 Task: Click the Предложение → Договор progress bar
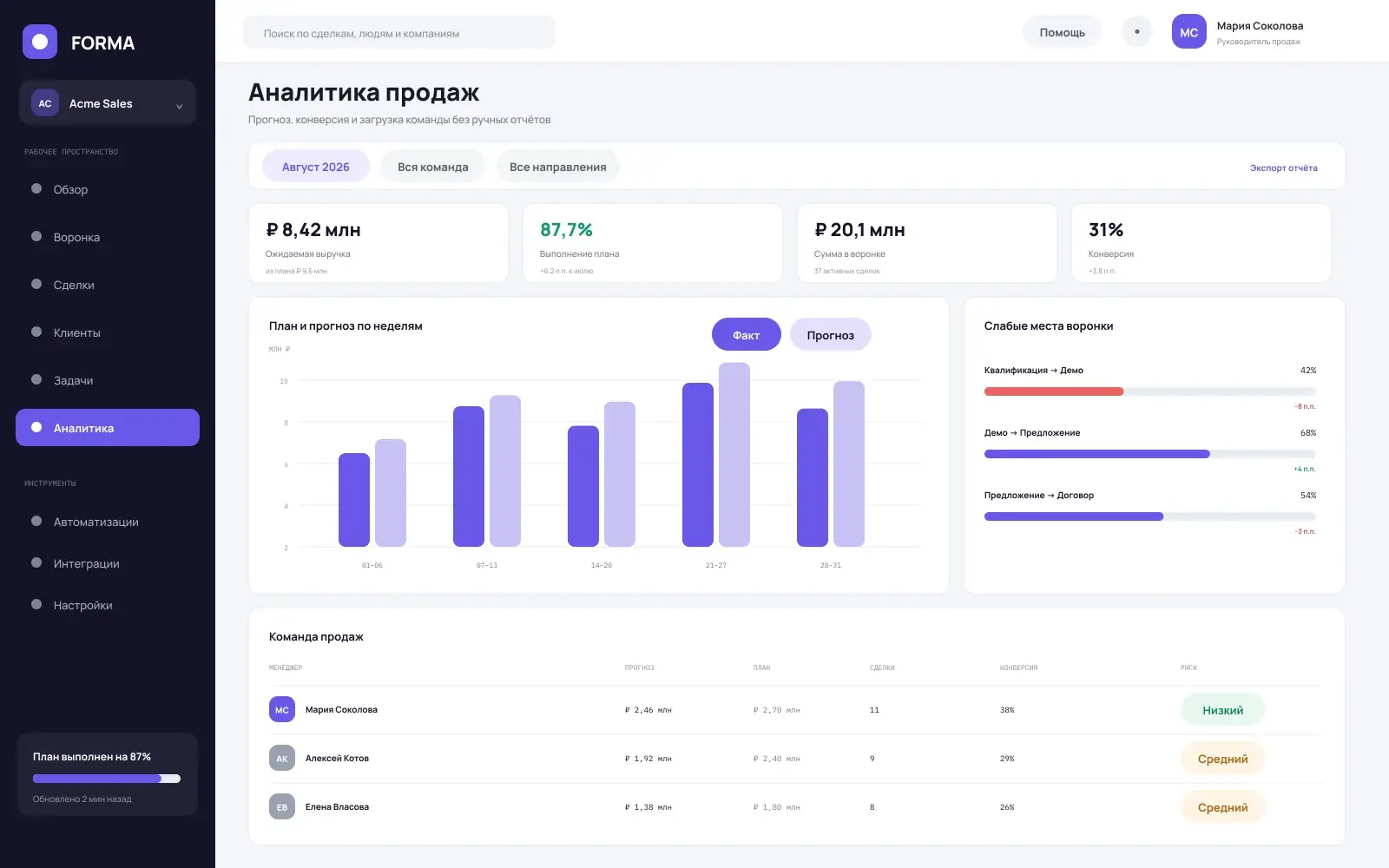pos(1150,516)
